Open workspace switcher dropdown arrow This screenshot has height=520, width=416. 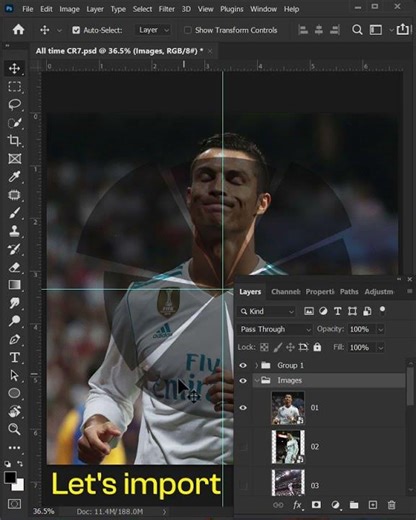coord(391,30)
